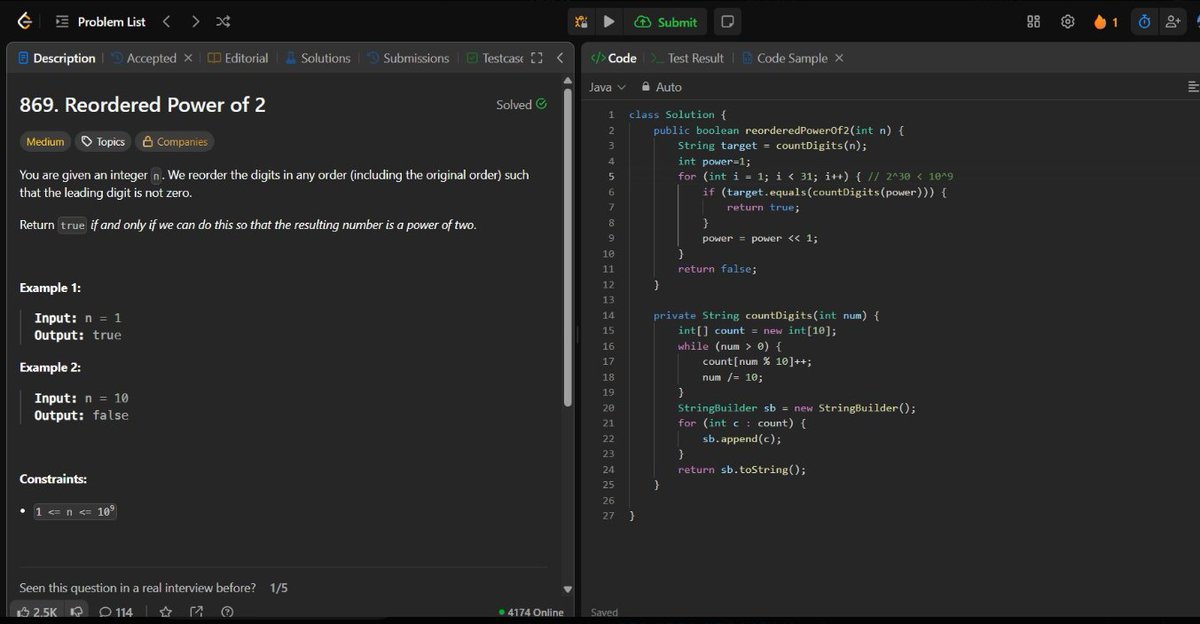Click the 'Example 1:' heading
Image resolution: width=1200 pixels, height=624 pixels.
coord(50,288)
